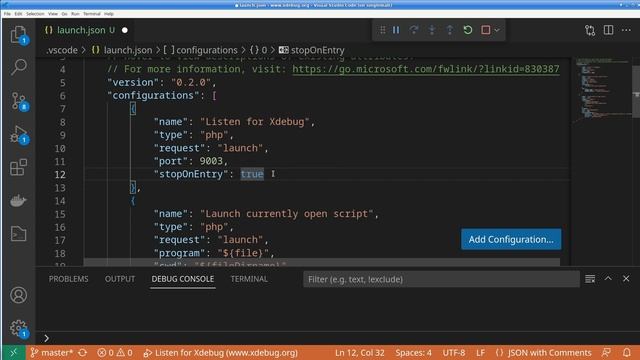Image resolution: width=640 pixels, height=360 pixels.
Task: Open the dropdown next to Stop button
Action: [x=497, y=30]
